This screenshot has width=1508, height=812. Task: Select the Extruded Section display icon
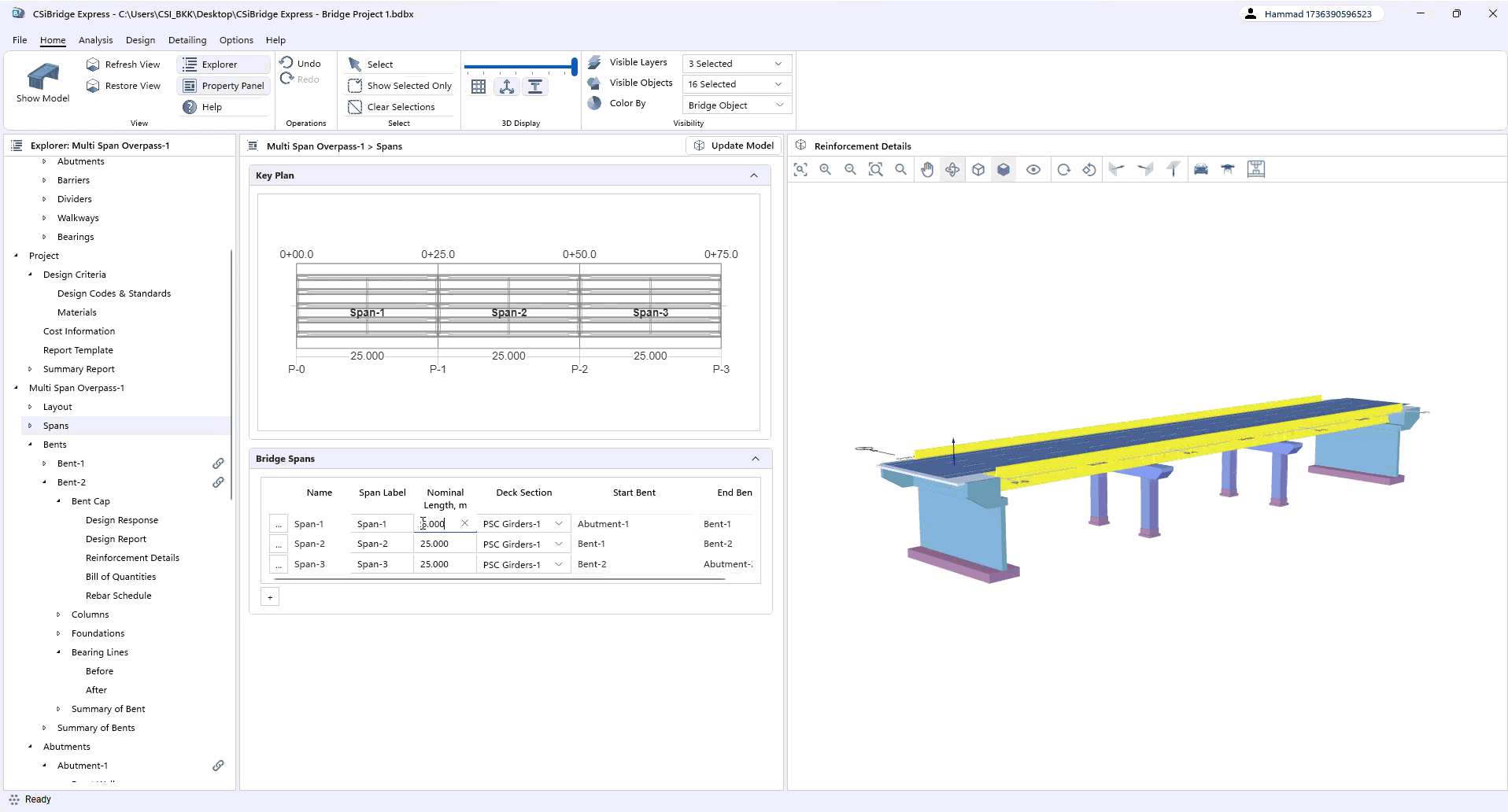(535, 87)
